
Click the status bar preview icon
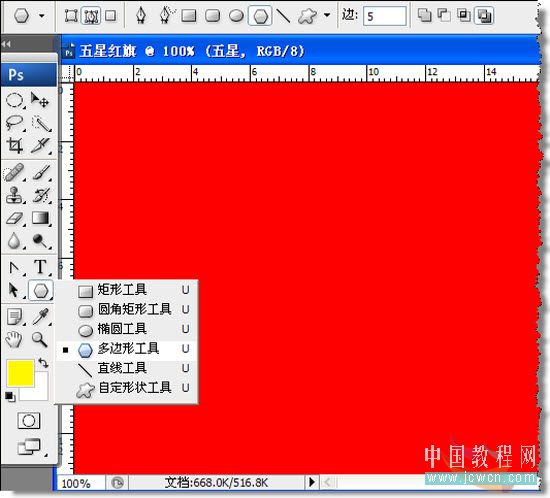tap(117, 483)
